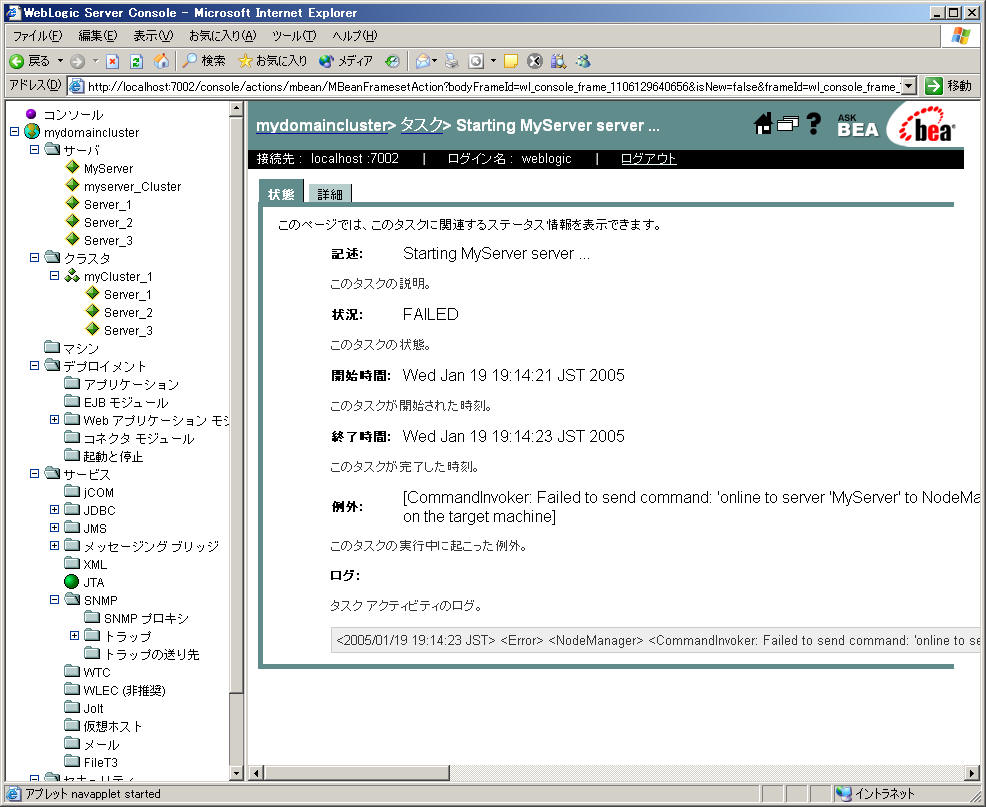Image resolution: width=986 pixels, height=807 pixels.
Task: Collapse the サーバ tree folder
Action: [x=35, y=150]
